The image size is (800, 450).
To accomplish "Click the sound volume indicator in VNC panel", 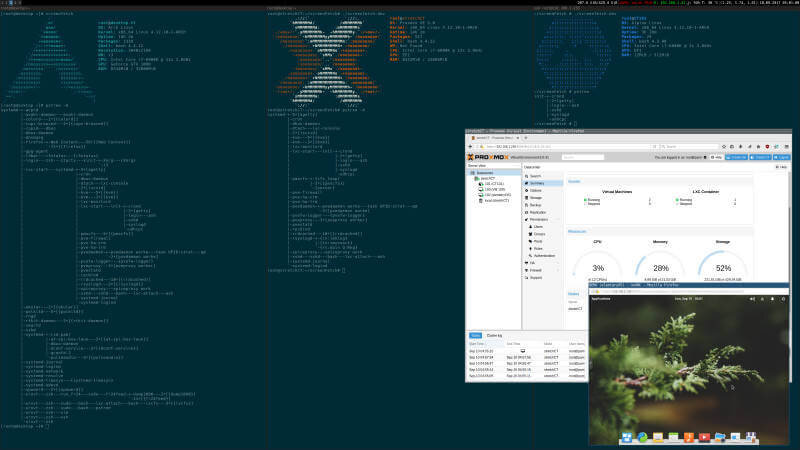I will (x=752, y=299).
